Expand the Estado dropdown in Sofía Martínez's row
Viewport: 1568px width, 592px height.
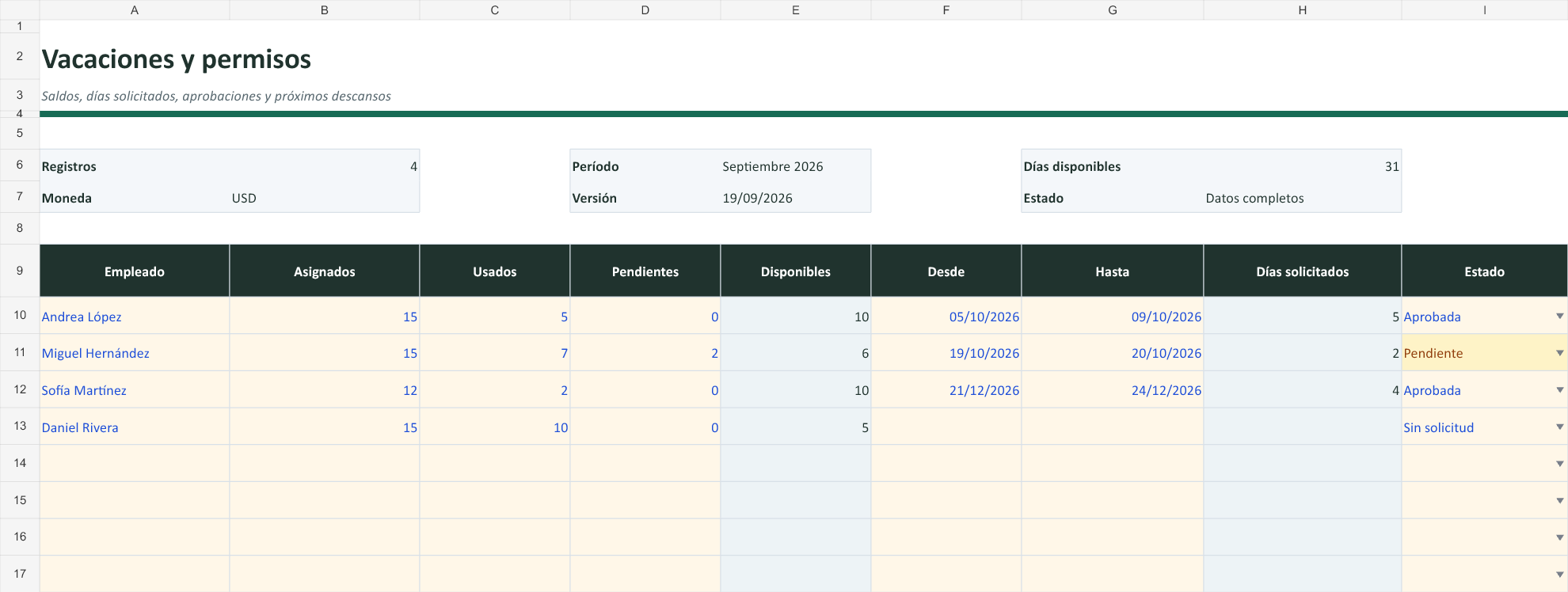click(1559, 389)
